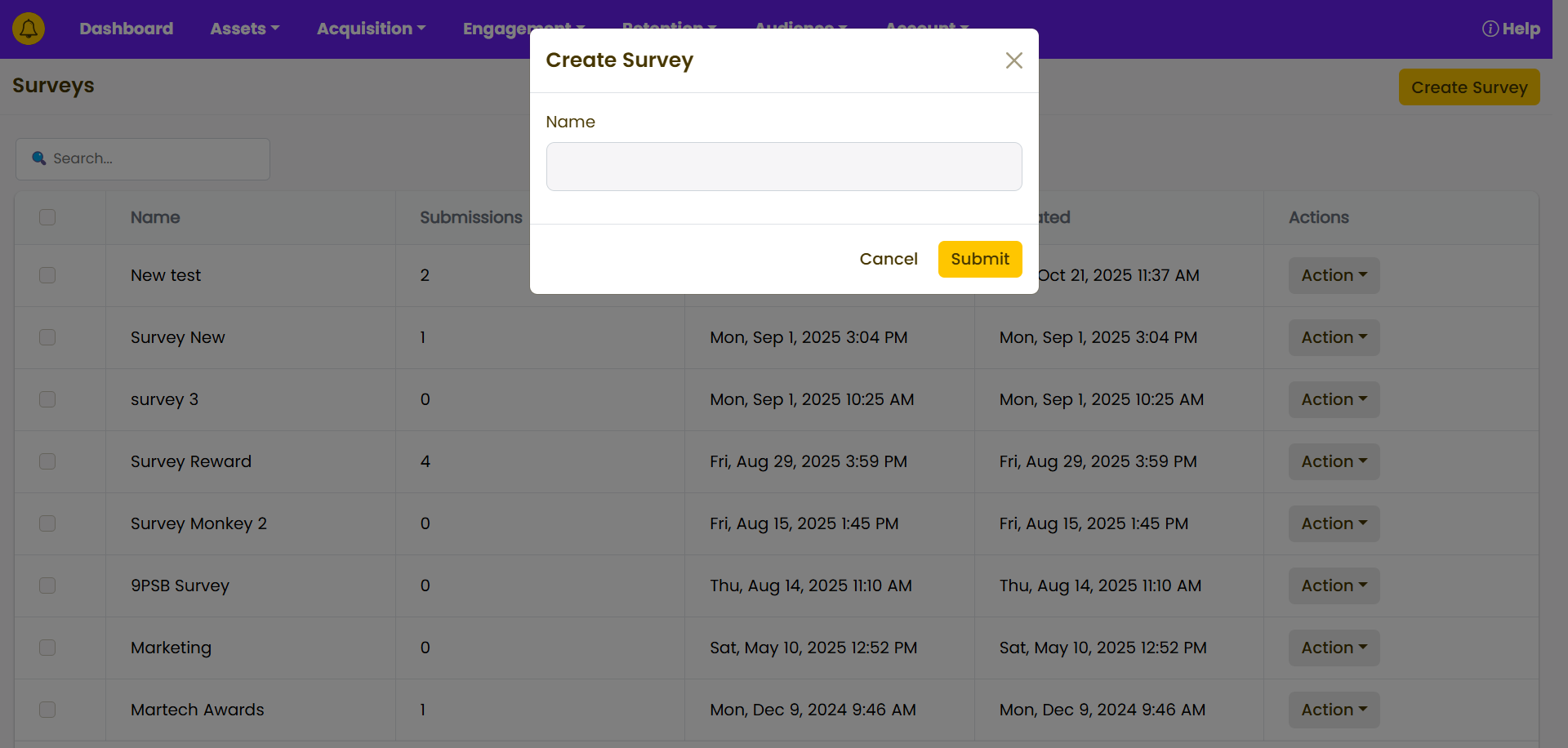Expand Action menu for Survey Monkey 2
Screen dimensions: 1568x748
(1333, 523)
